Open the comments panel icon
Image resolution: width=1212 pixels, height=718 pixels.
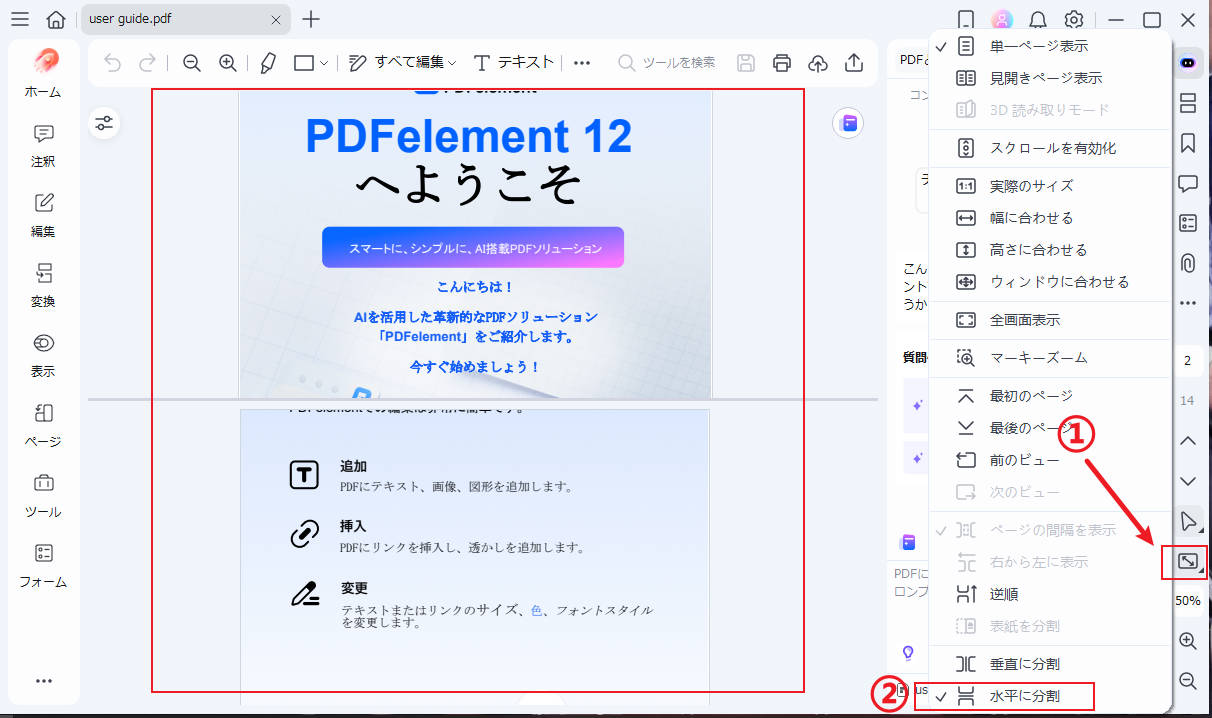point(1187,183)
